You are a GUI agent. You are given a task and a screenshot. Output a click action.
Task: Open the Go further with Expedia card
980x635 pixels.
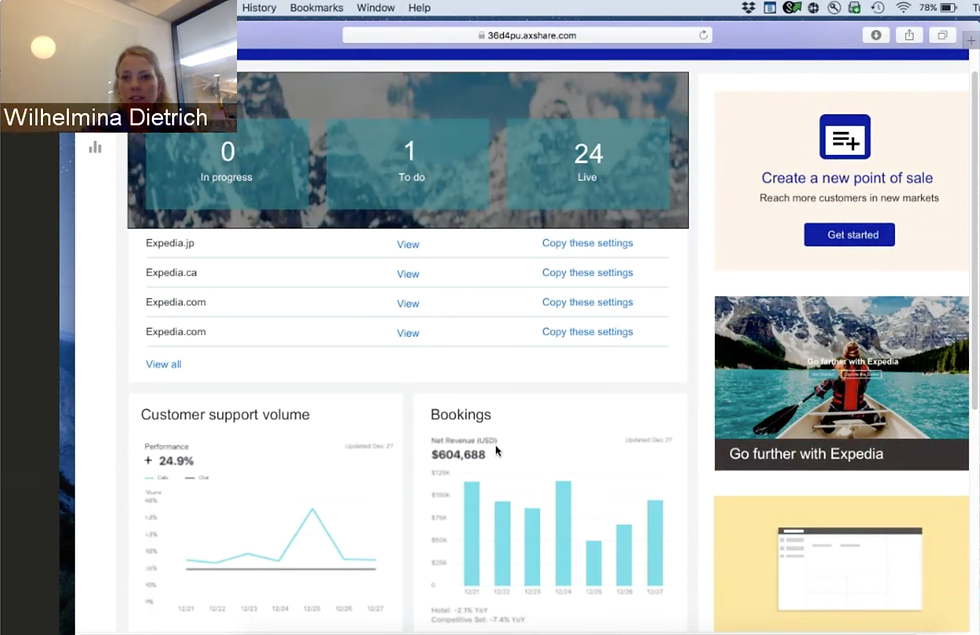point(841,383)
